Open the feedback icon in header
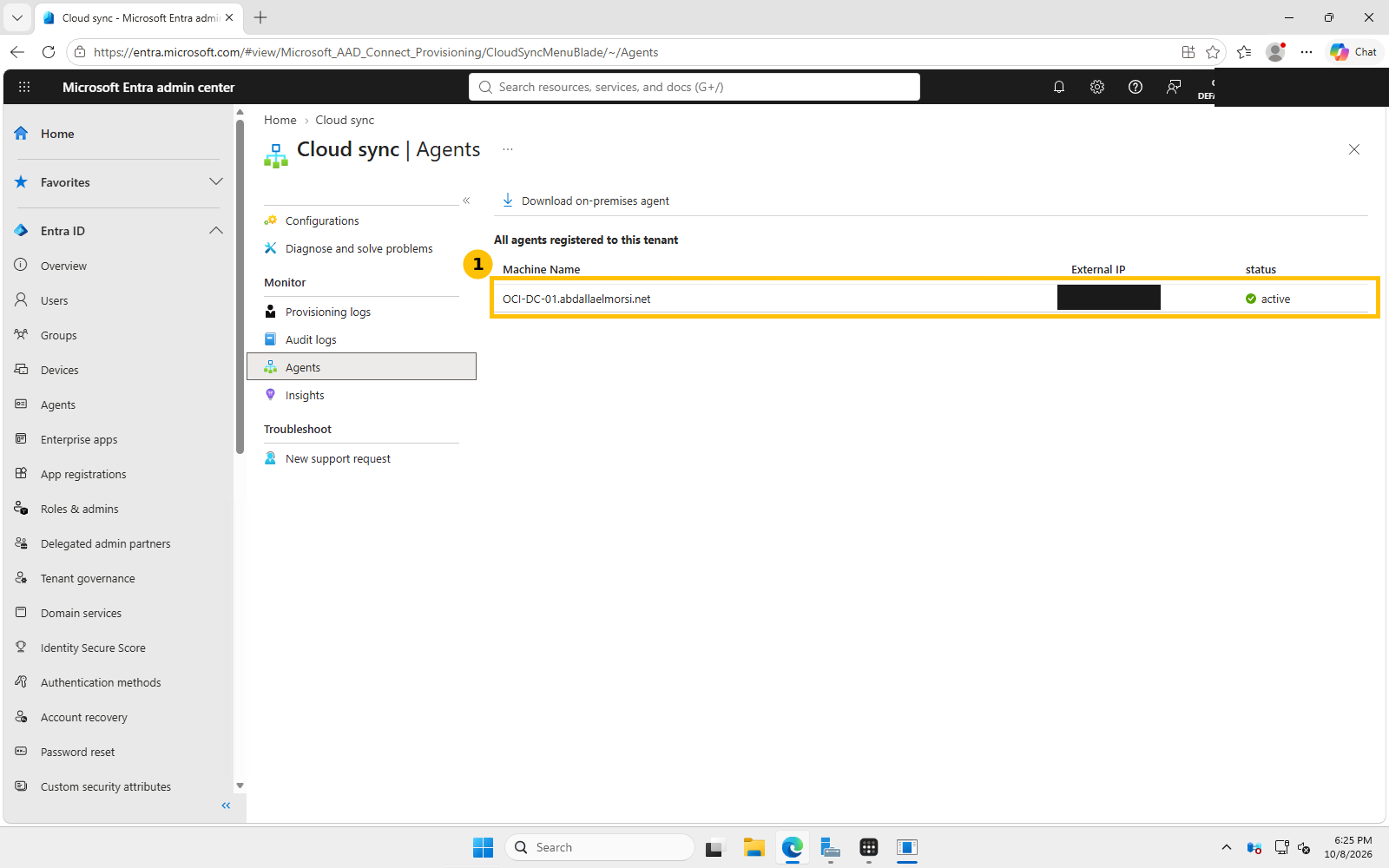The image size is (1389, 868). pos(1174,87)
